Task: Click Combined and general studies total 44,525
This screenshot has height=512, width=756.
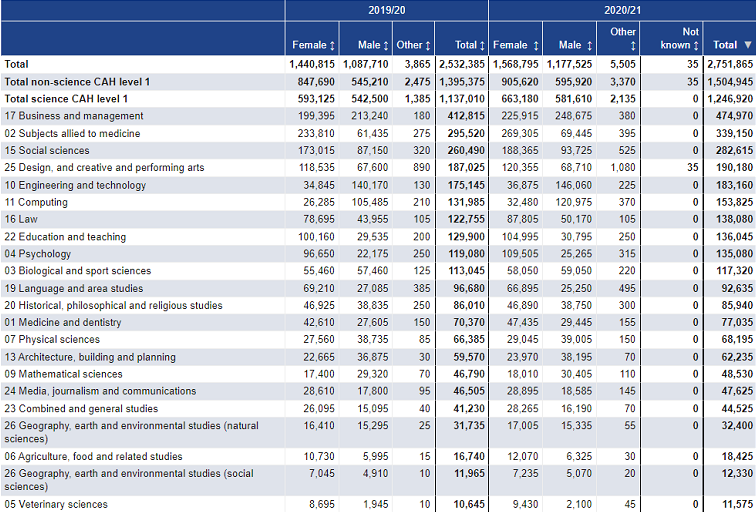Action: coord(737,409)
